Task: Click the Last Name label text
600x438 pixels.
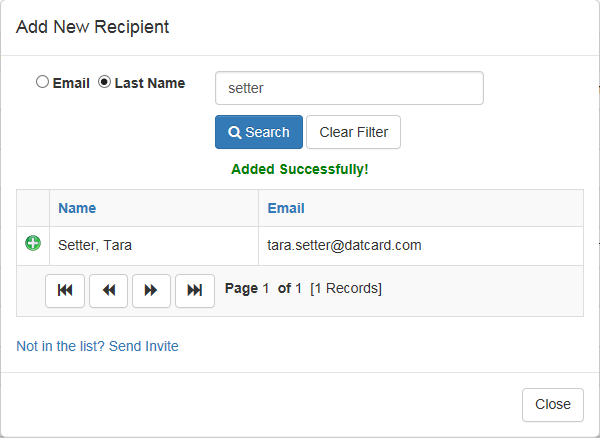Action: tap(150, 83)
